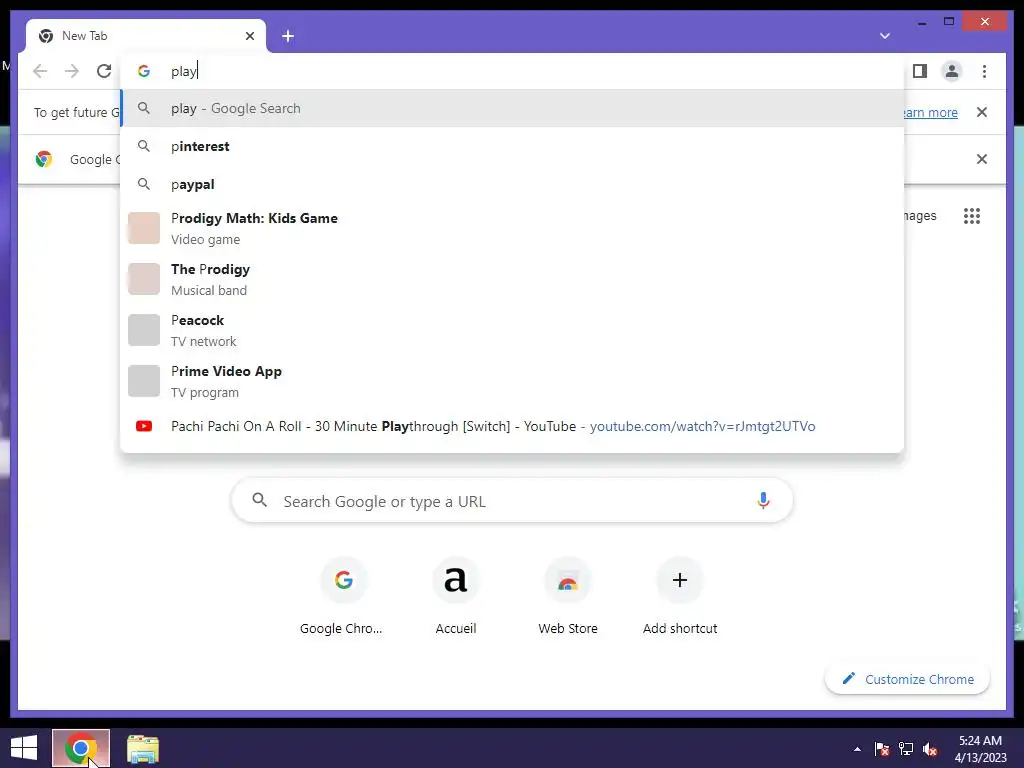
Task: Click the flag notification tray icon
Action: click(x=882, y=749)
